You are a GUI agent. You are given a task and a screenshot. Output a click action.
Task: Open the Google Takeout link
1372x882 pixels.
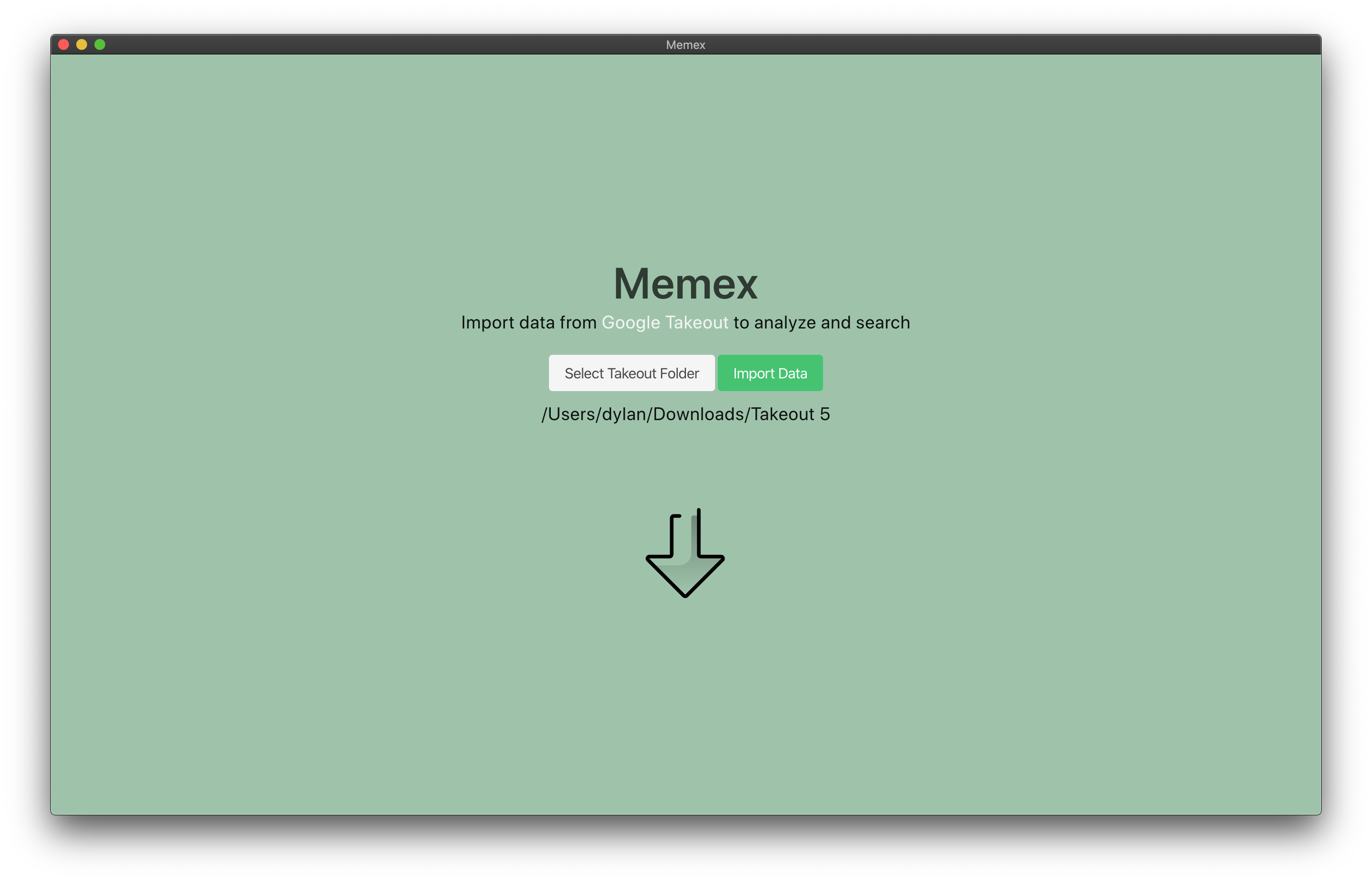pos(665,323)
